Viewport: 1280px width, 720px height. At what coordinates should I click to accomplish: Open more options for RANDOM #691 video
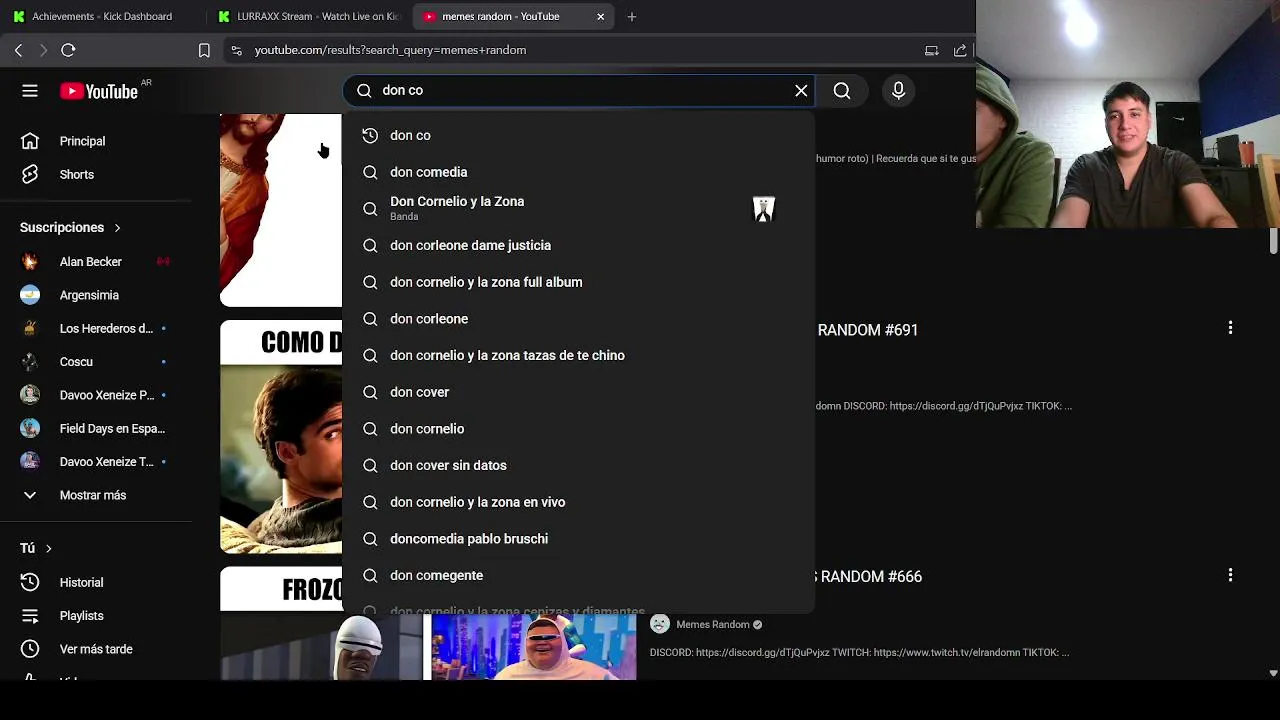tap(1230, 328)
